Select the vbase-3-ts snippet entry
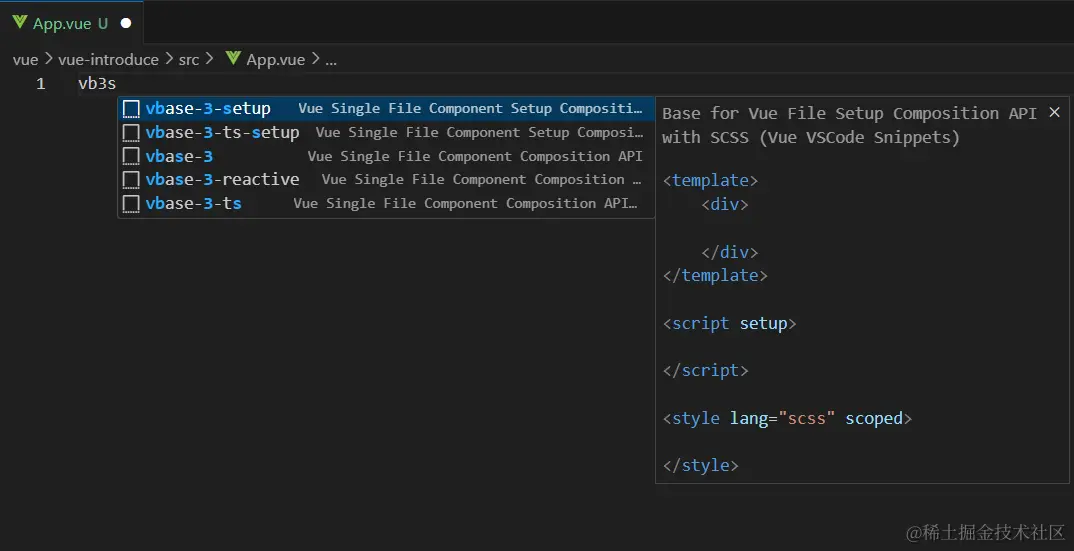 tap(386, 204)
